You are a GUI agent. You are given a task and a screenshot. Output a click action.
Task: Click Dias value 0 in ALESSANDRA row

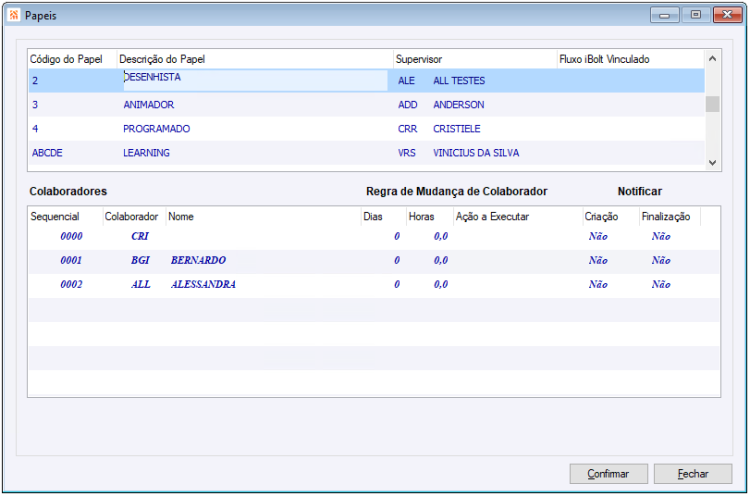397,284
